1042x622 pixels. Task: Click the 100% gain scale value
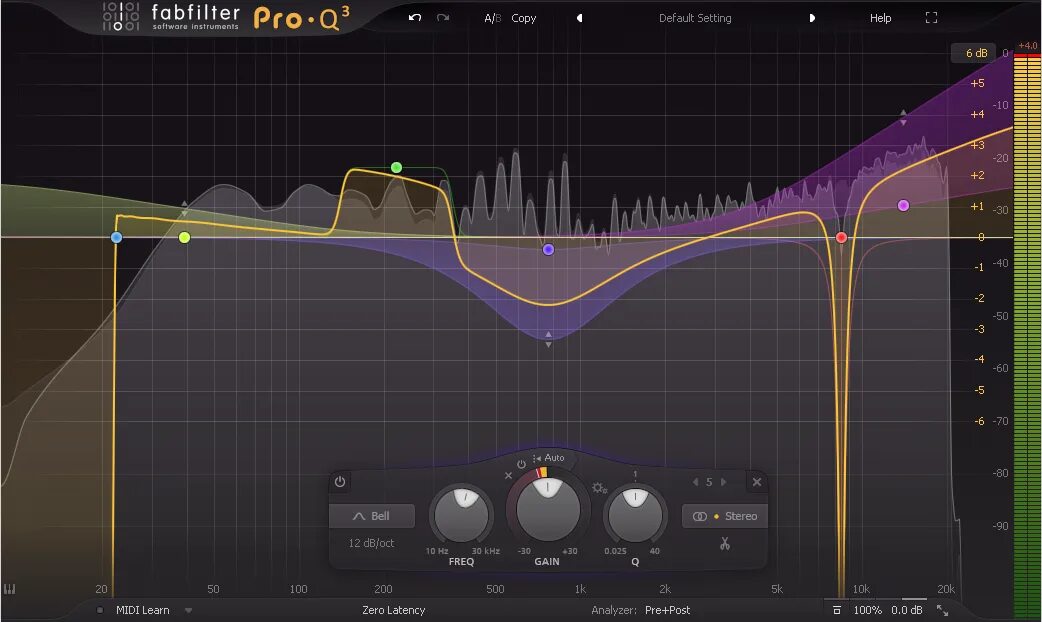point(867,610)
